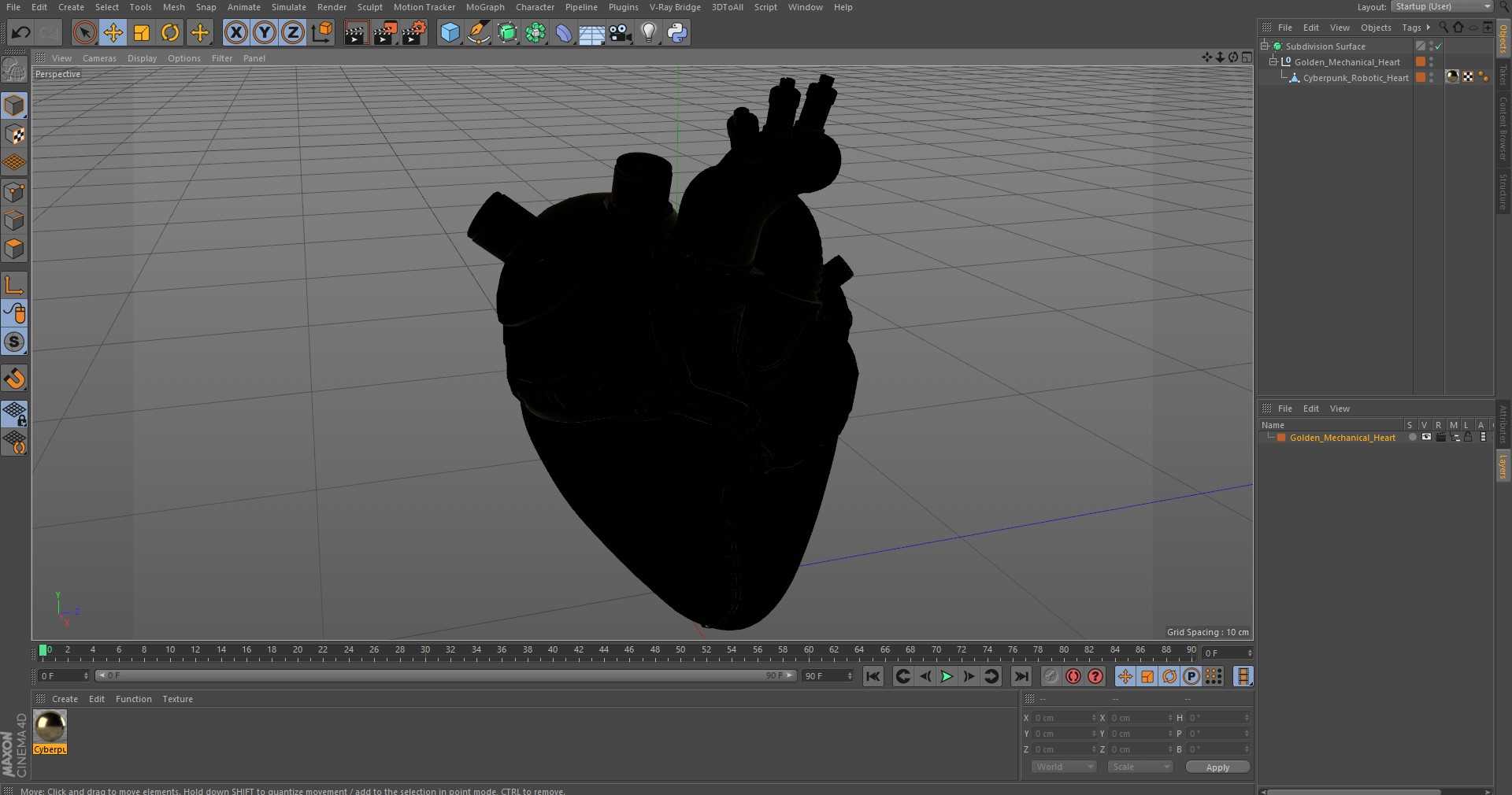Click the Undo arrow icon
The height and width of the screenshot is (795, 1512).
click(21, 32)
